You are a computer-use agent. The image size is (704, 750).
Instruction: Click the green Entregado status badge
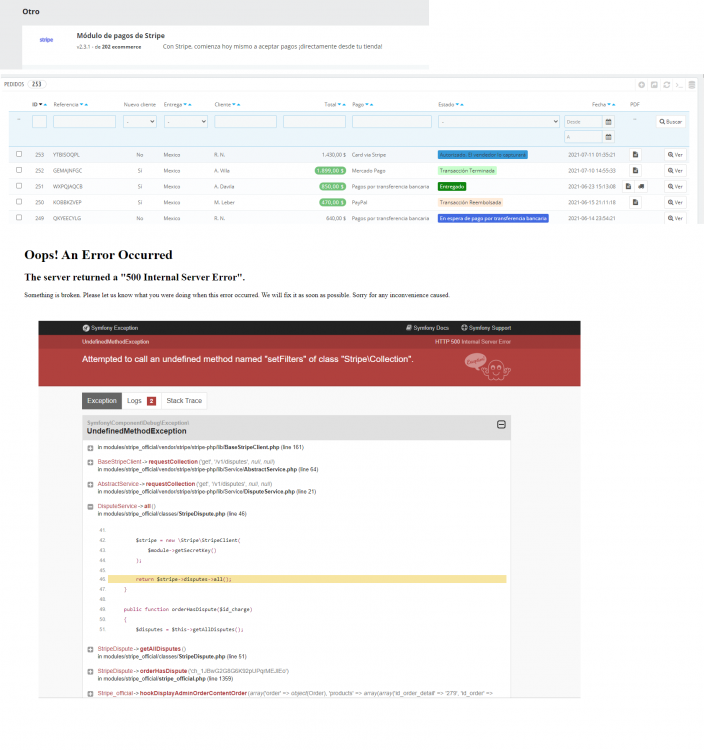[452, 187]
